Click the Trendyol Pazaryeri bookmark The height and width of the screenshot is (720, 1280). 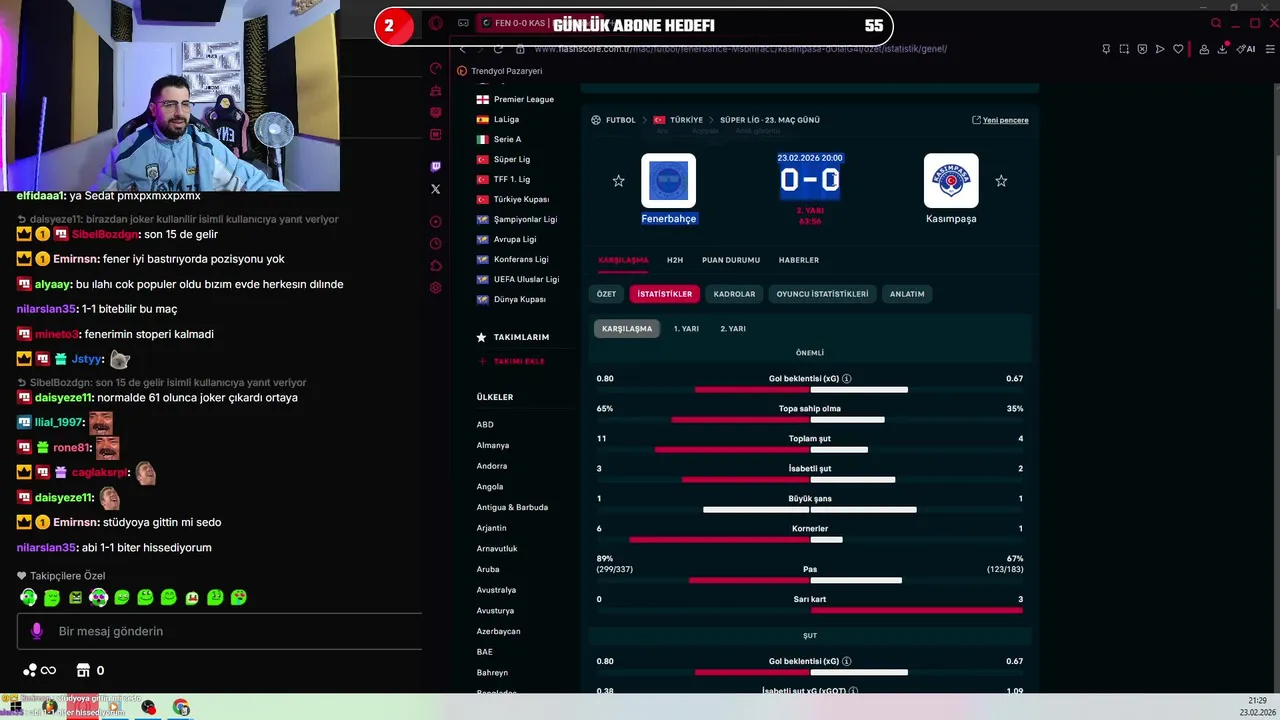click(499, 71)
